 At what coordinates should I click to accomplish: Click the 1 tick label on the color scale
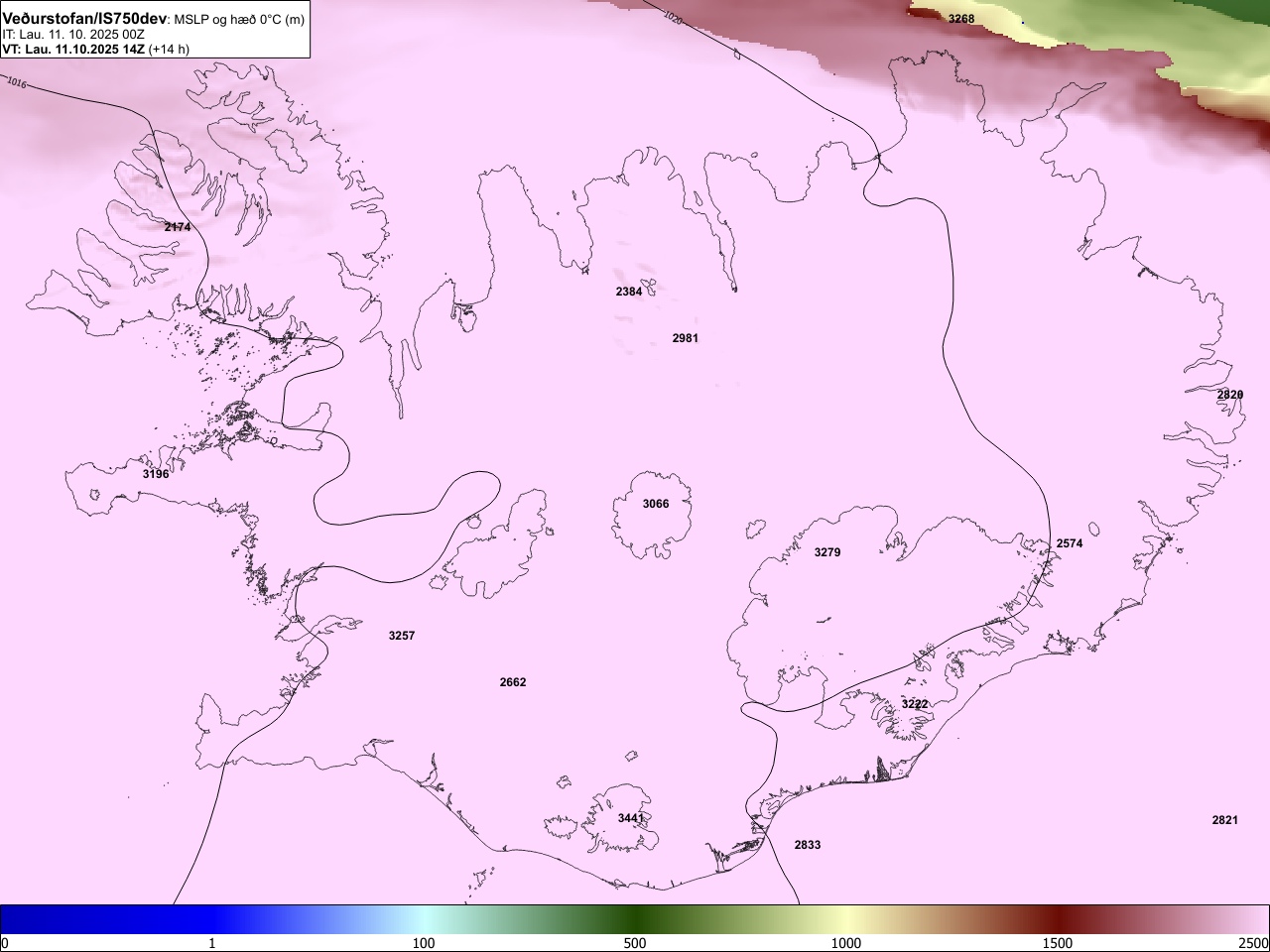click(x=212, y=942)
